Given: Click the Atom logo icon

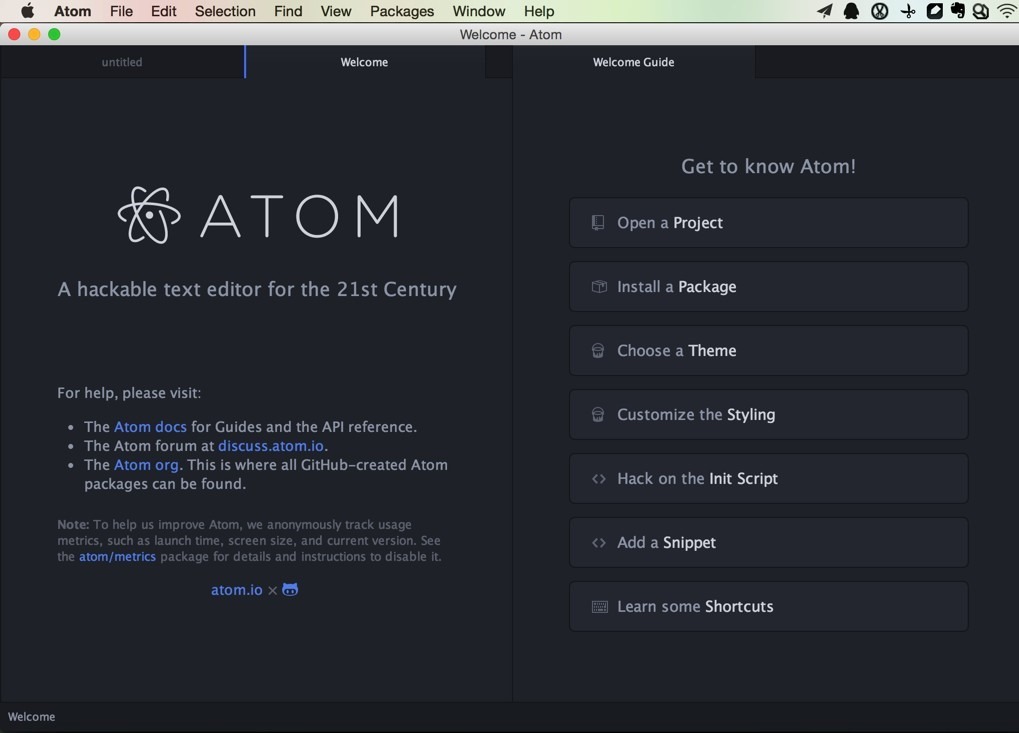Looking at the screenshot, I should (x=149, y=215).
